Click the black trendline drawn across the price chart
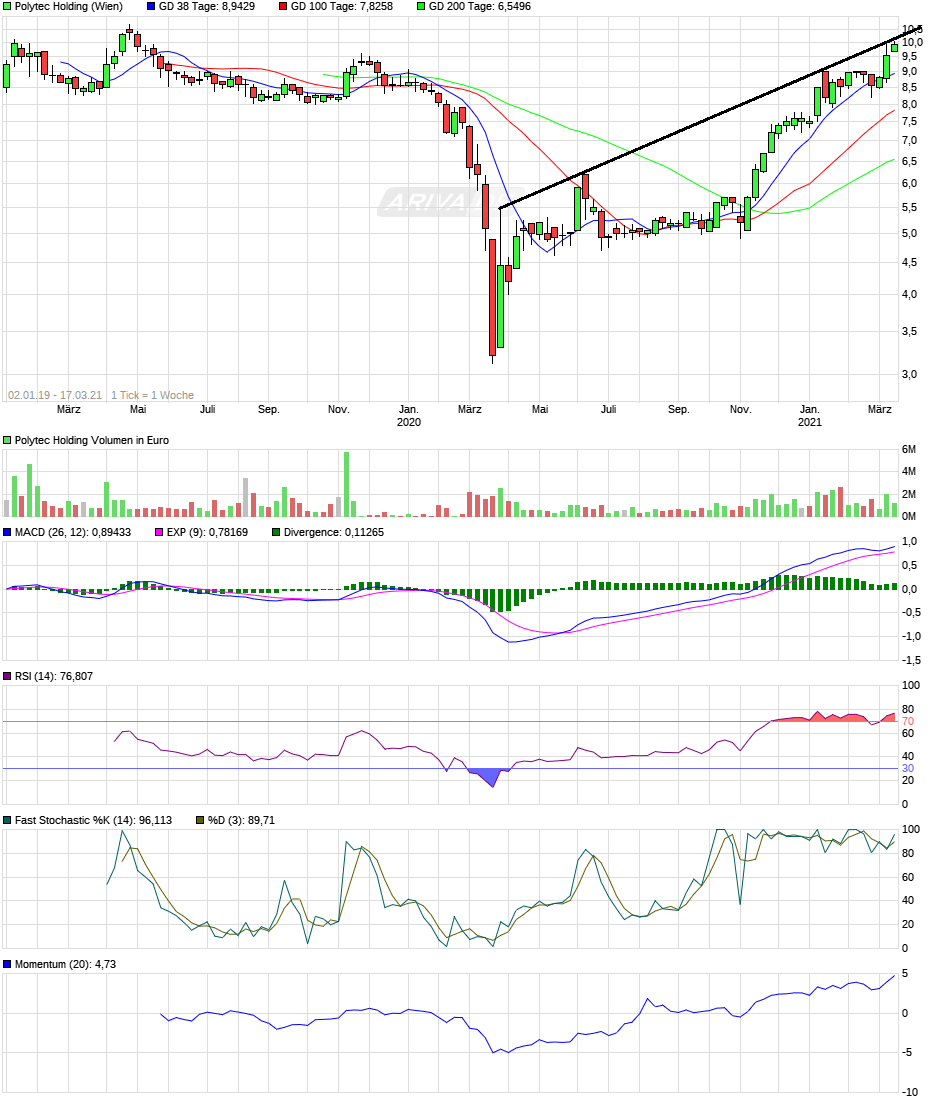This screenshot has height=1102, width=940. 710,117
